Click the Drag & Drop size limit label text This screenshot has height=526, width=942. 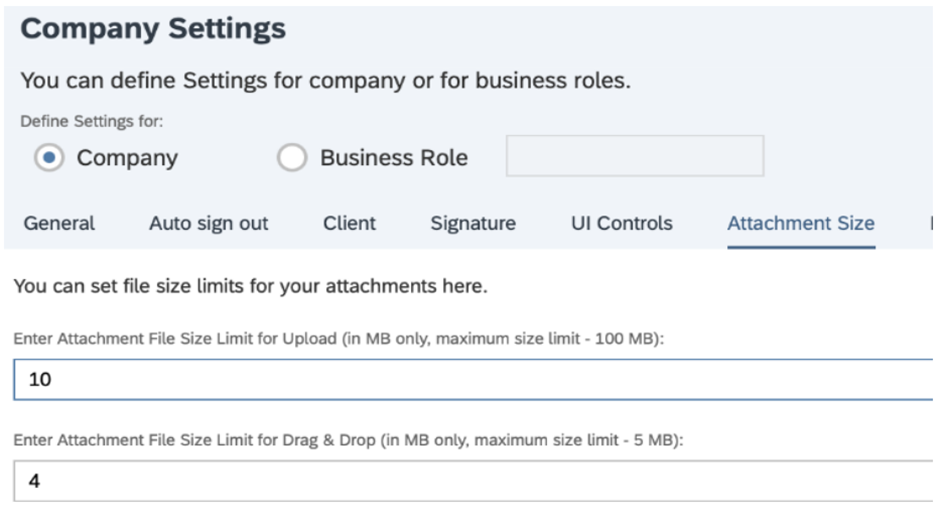click(347, 440)
